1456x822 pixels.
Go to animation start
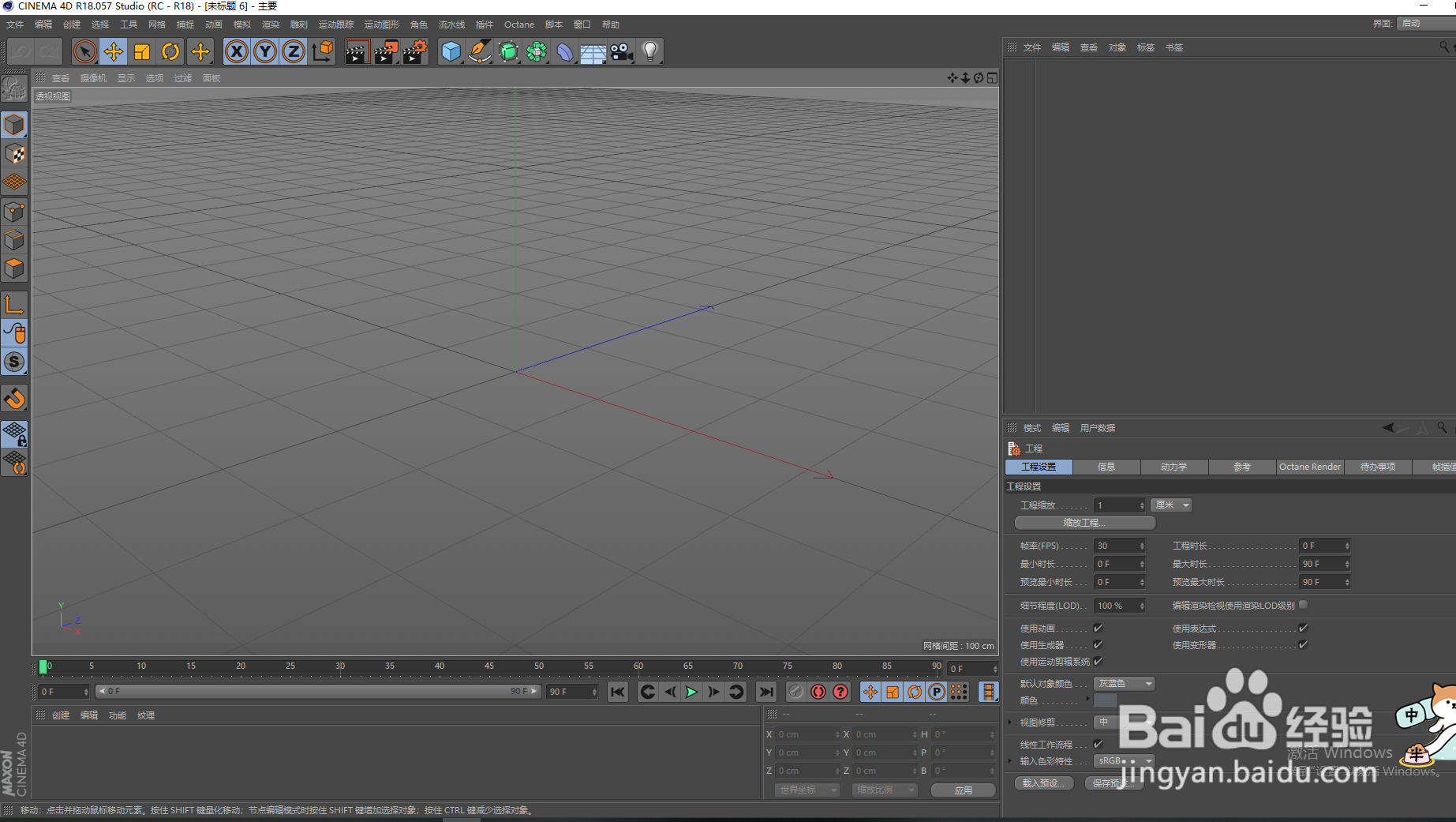pyautogui.click(x=618, y=692)
